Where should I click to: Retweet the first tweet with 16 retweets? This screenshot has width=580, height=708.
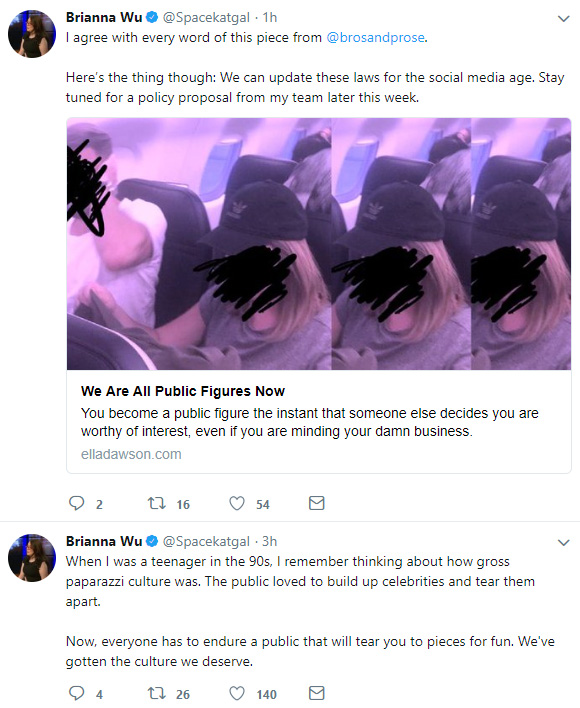point(157,503)
